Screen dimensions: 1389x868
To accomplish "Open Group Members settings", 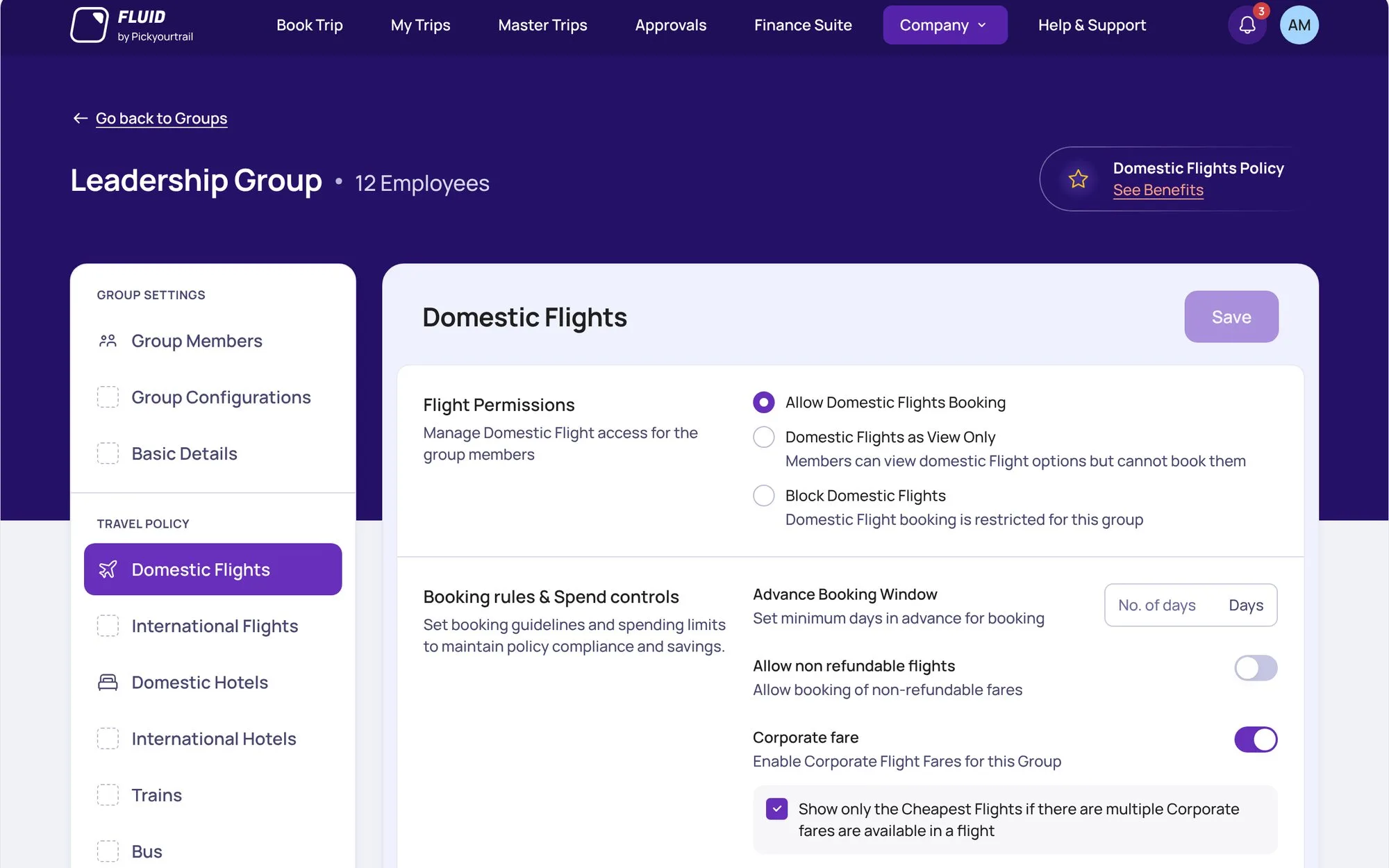I will [213, 341].
